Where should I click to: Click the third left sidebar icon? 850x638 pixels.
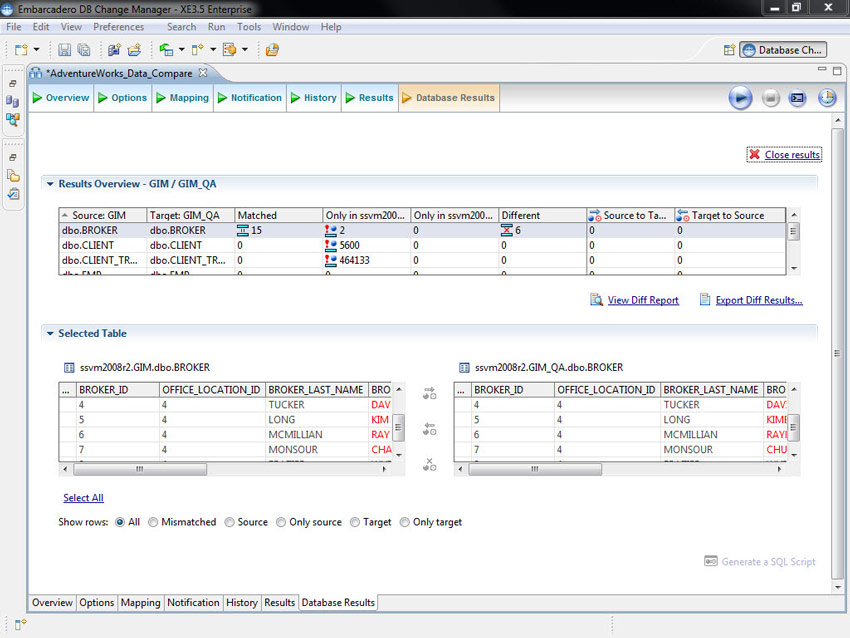tap(12, 119)
